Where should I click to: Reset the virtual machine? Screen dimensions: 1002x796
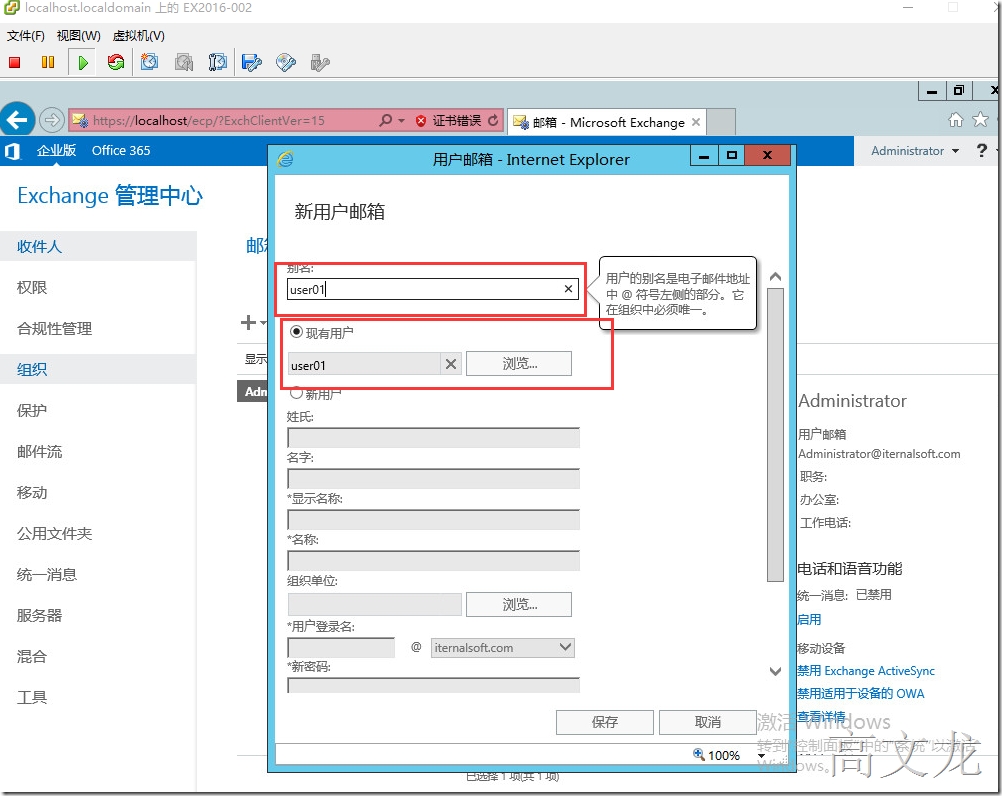(116, 63)
